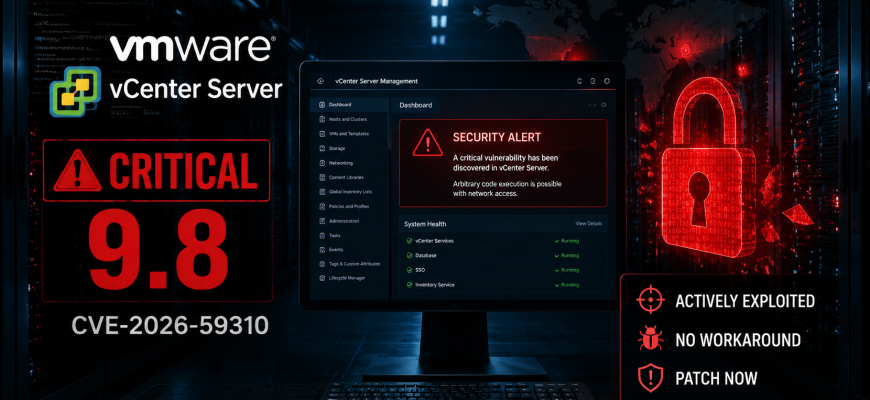
Task: Click the Global Inventory Lists sidebar icon
Action: pos(322,192)
